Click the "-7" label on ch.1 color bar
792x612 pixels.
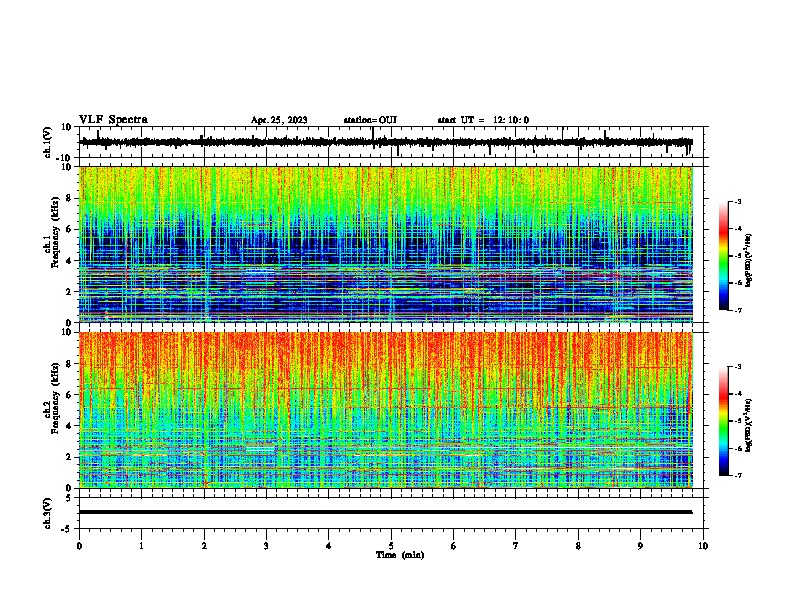point(737,310)
